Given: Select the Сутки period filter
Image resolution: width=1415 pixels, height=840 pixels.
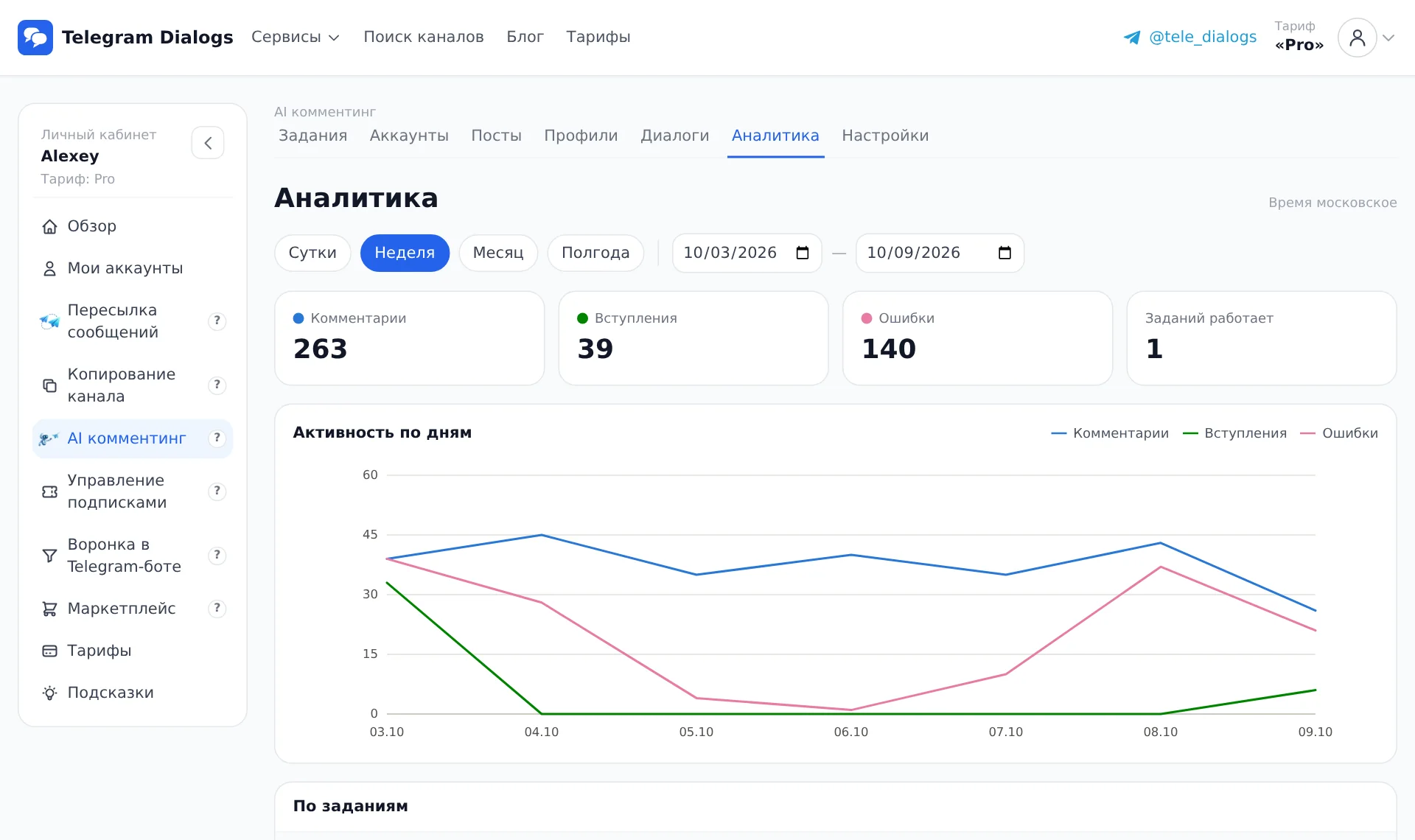Looking at the screenshot, I should [312, 253].
